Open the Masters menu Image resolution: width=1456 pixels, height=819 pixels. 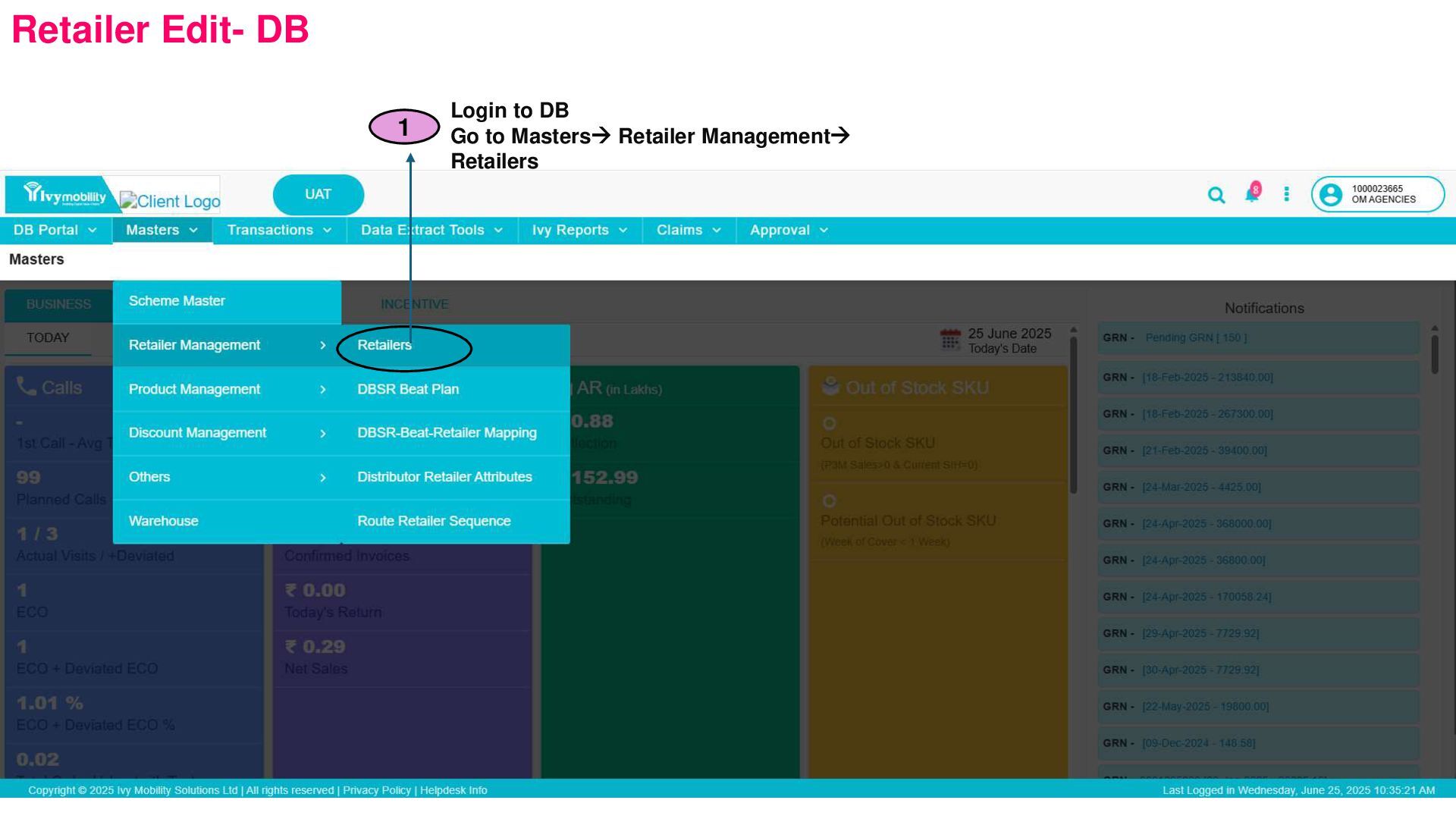162,231
